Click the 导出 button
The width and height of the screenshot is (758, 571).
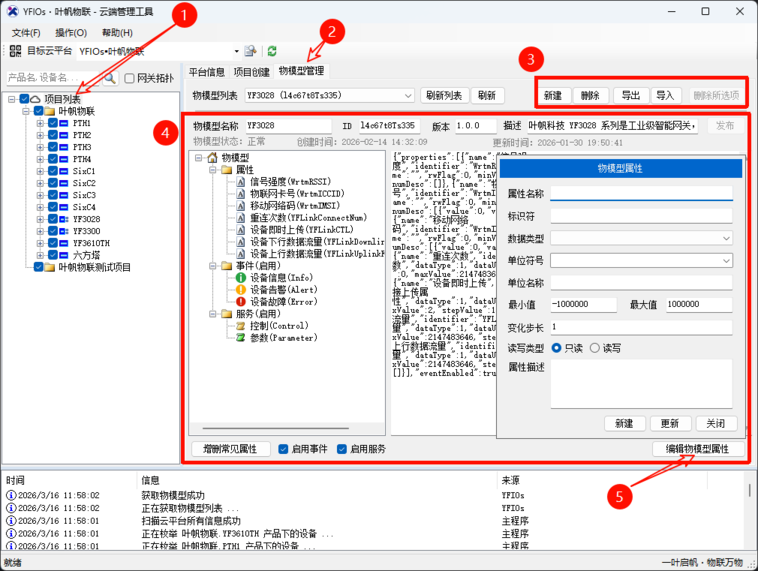pyautogui.click(x=631, y=96)
